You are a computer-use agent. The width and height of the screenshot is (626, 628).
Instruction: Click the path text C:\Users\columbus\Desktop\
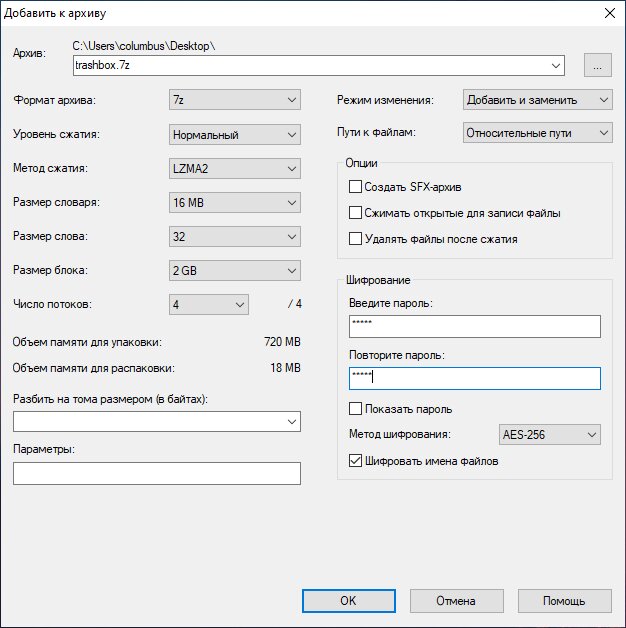coord(144,46)
